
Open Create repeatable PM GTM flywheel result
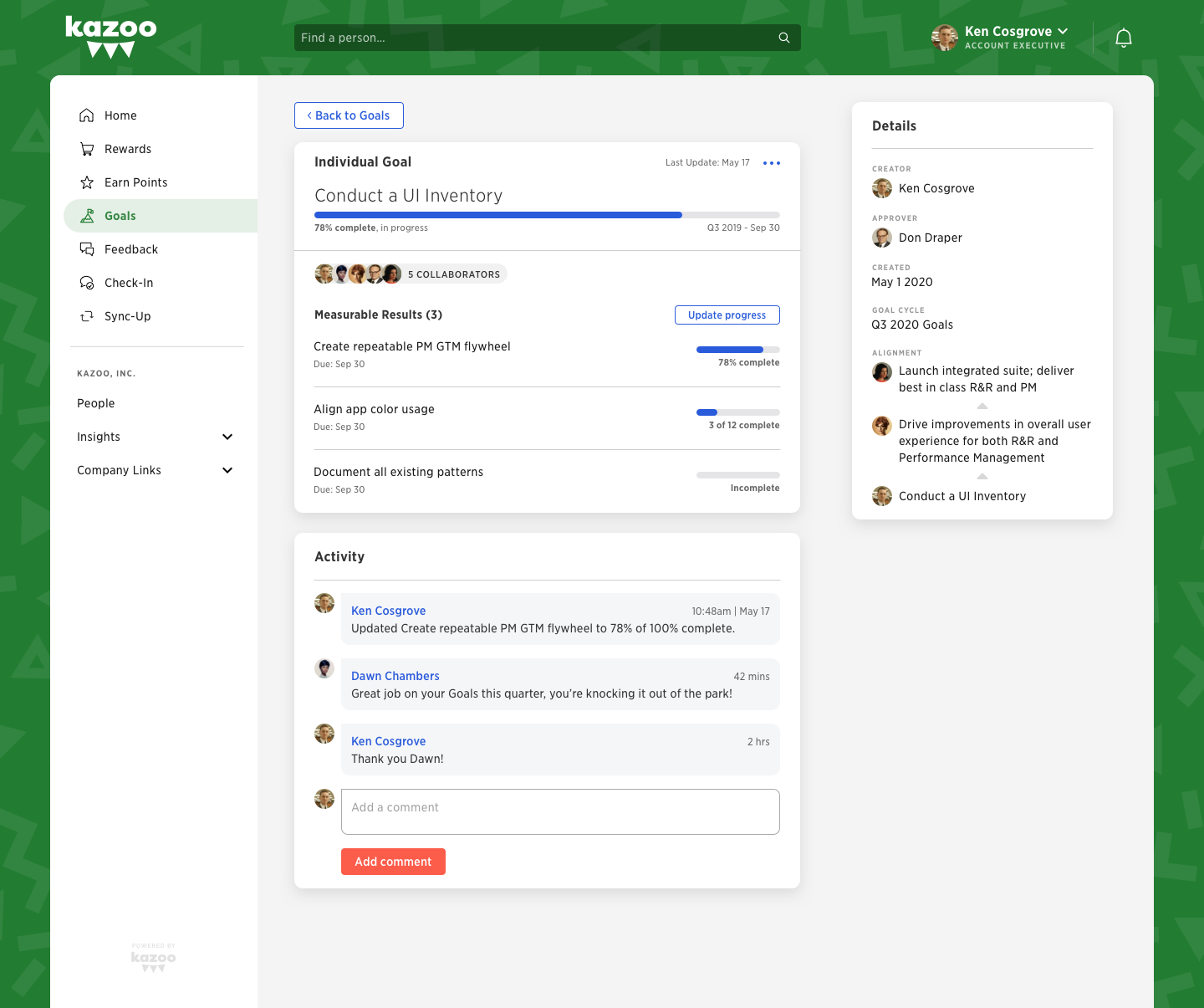(x=412, y=346)
